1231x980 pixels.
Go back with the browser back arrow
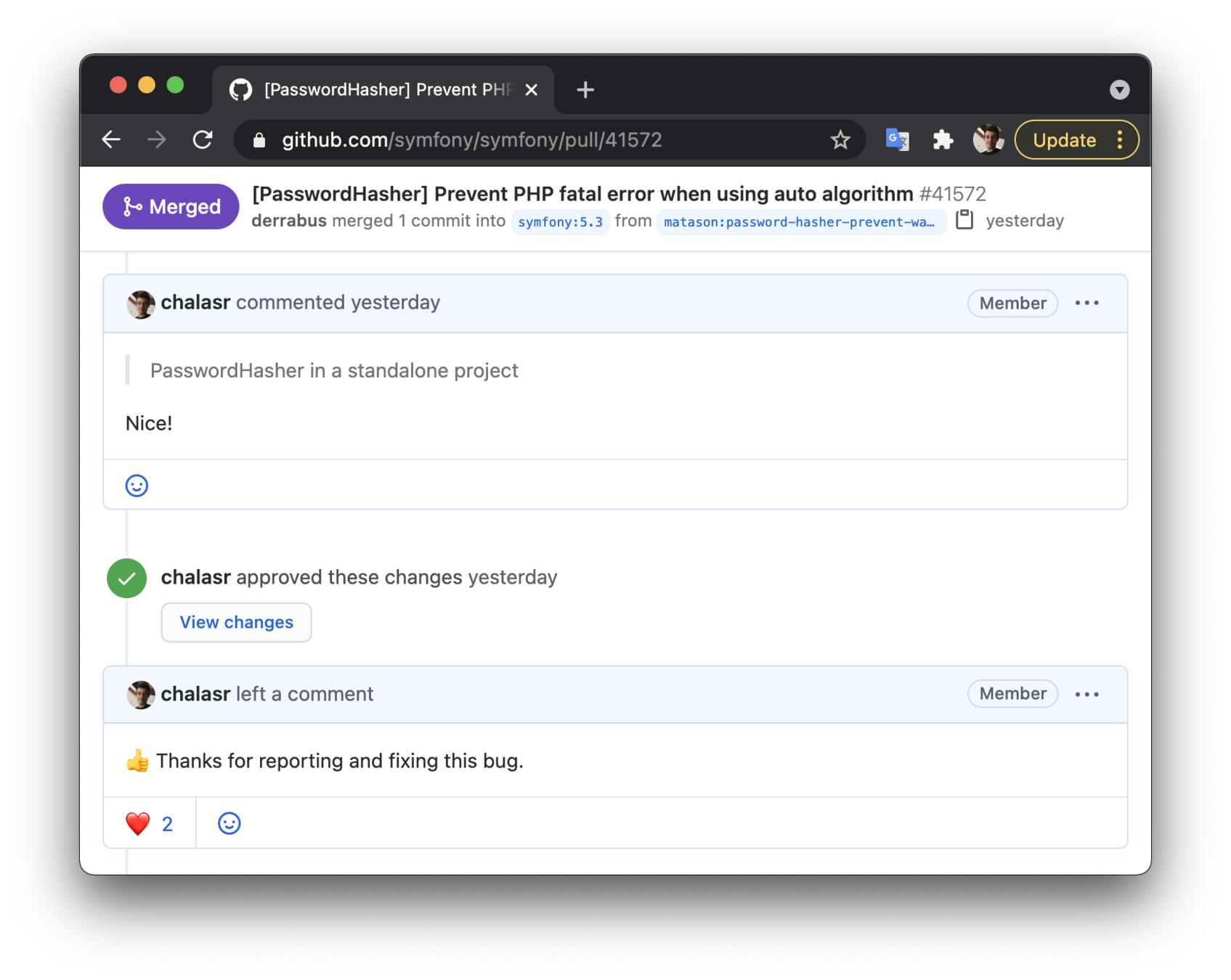pyautogui.click(x=111, y=139)
